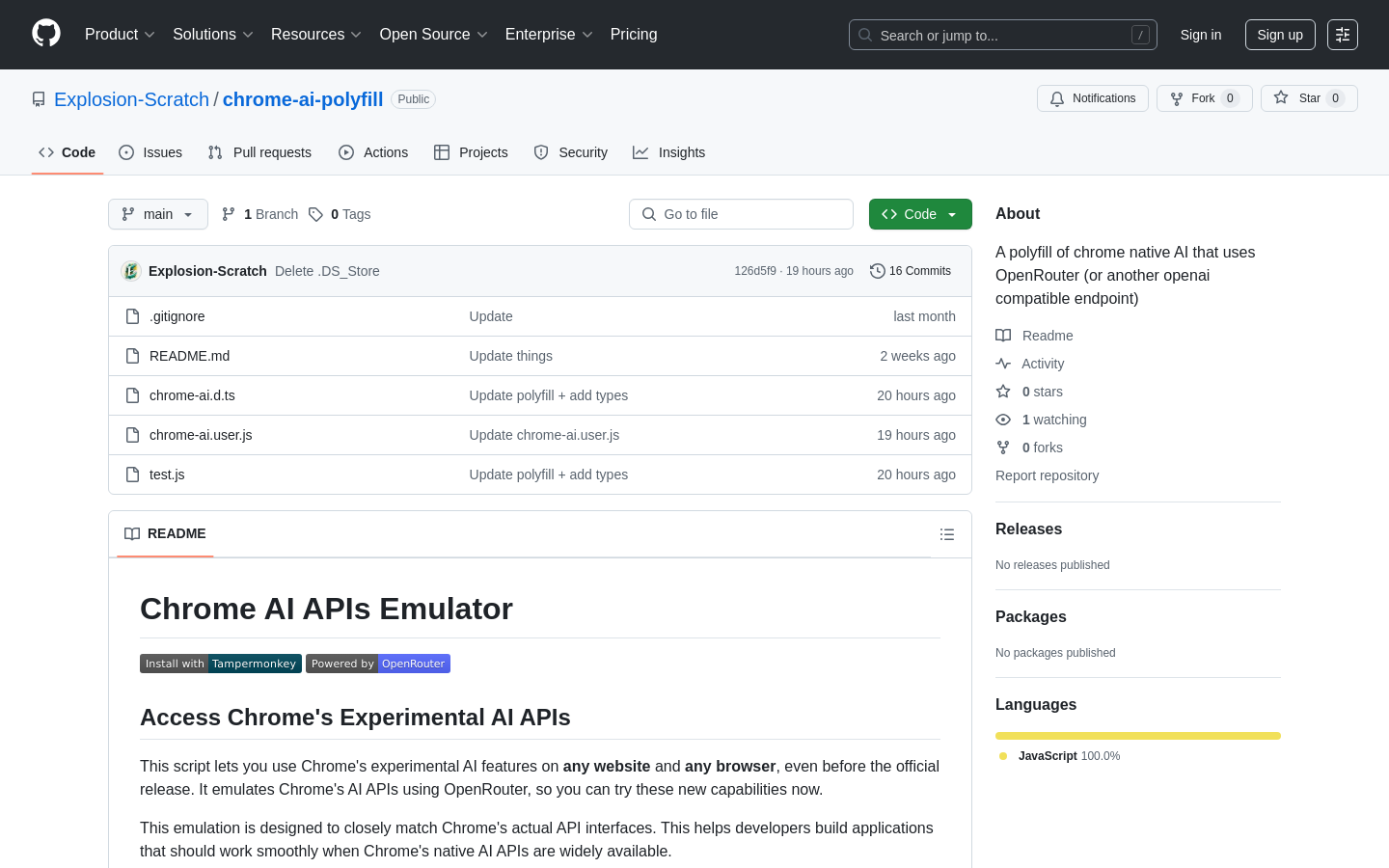Click the Sign in link

(x=1201, y=35)
